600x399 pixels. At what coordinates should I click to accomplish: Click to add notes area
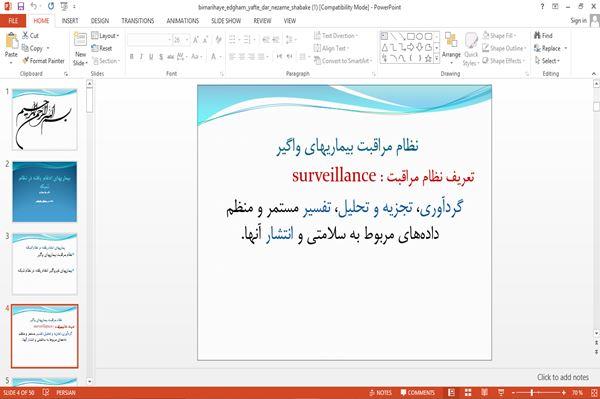coord(562,377)
